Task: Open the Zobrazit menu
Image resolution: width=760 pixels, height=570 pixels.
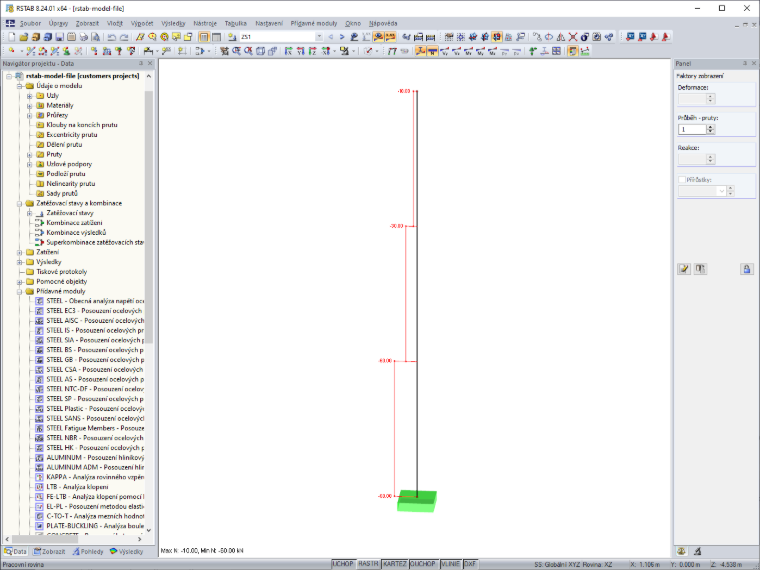Action: pyautogui.click(x=87, y=23)
